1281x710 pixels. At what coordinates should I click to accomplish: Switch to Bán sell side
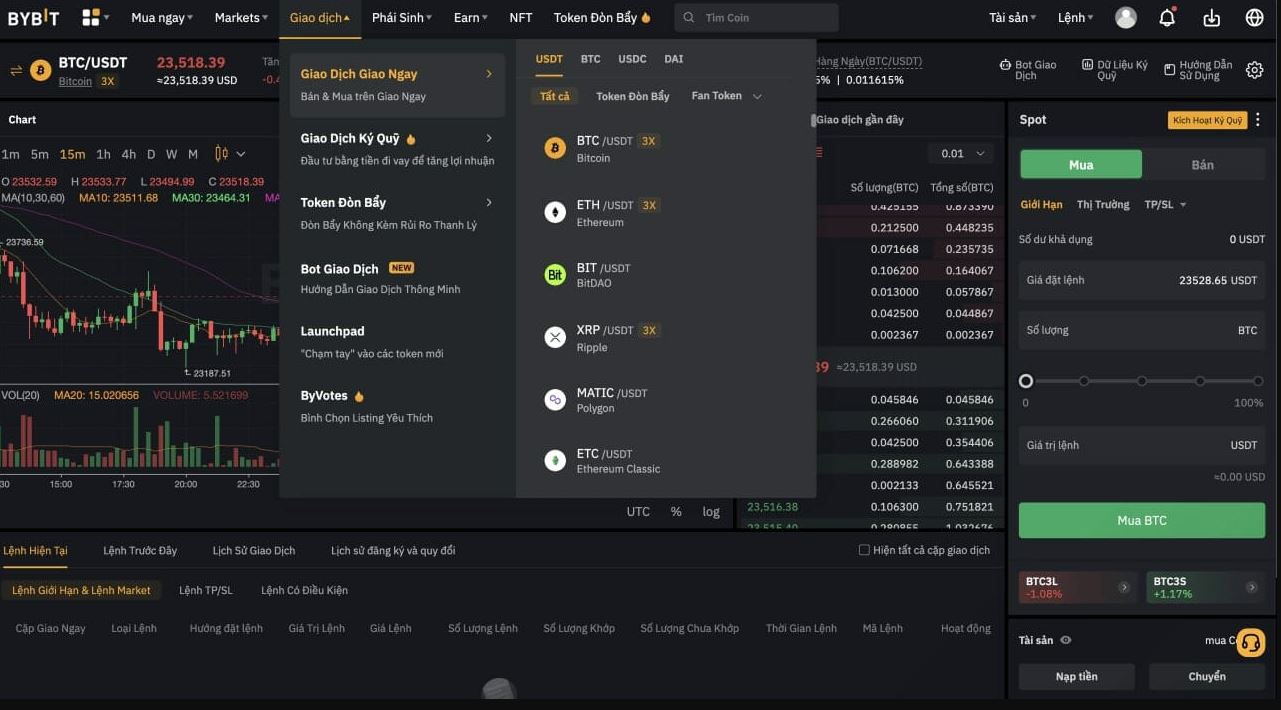pos(1203,164)
